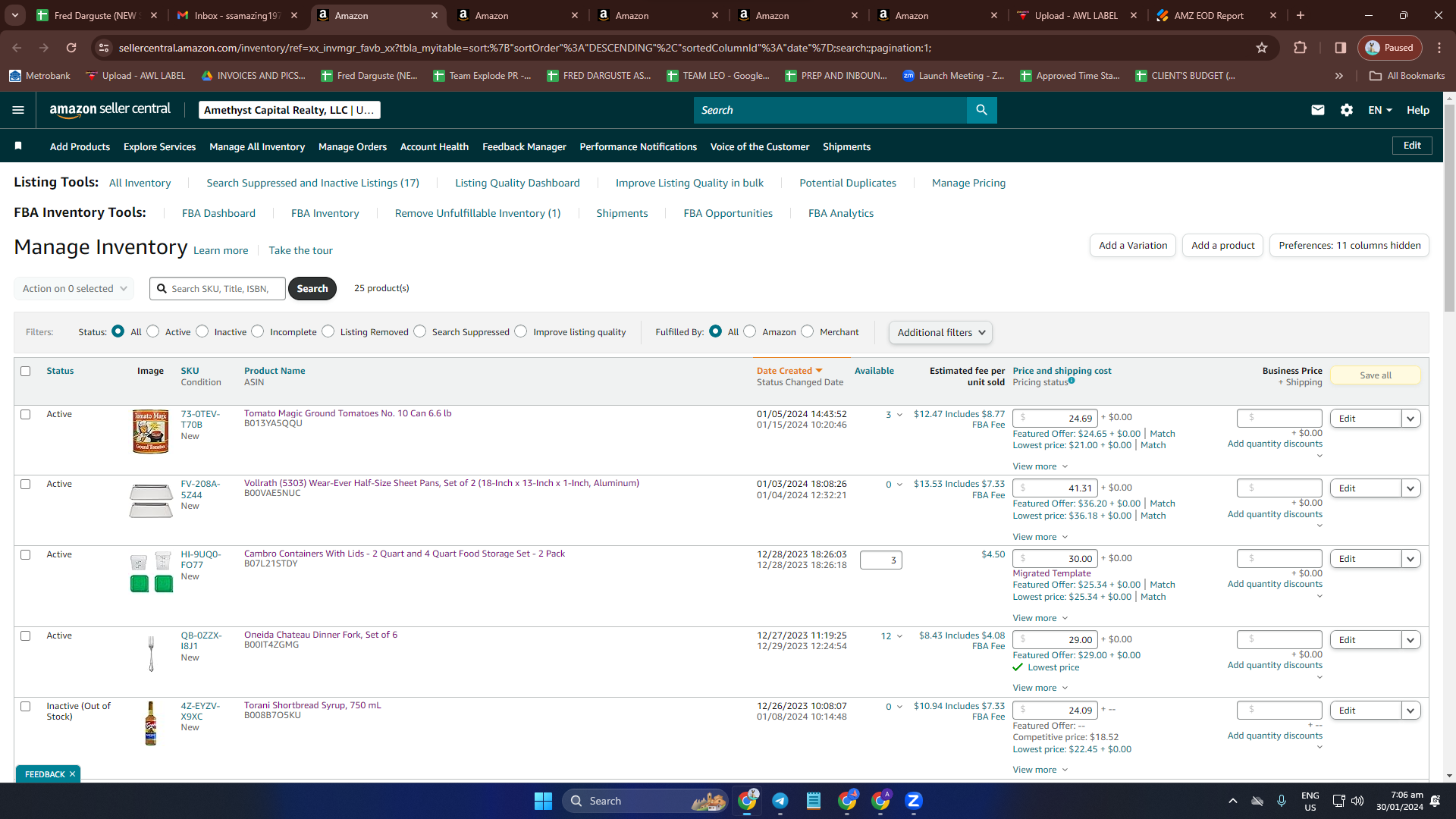This screenshot has width=1456, height=819.
Task: Filter by Listing Removed status
Action: pyautogui.click(x=328, y=331)
